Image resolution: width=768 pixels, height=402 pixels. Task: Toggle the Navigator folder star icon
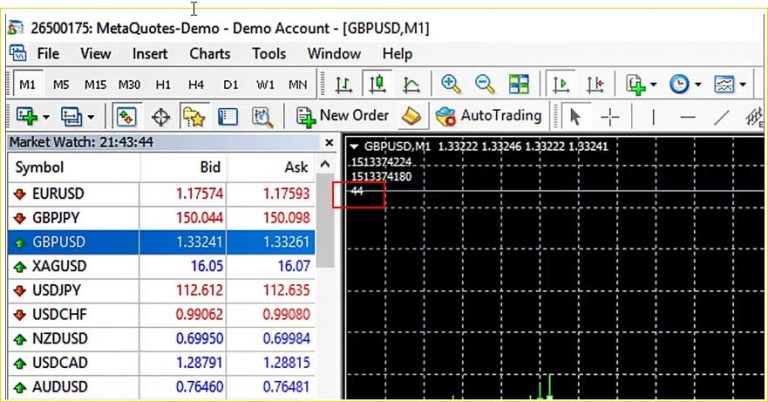click(194, 117)
